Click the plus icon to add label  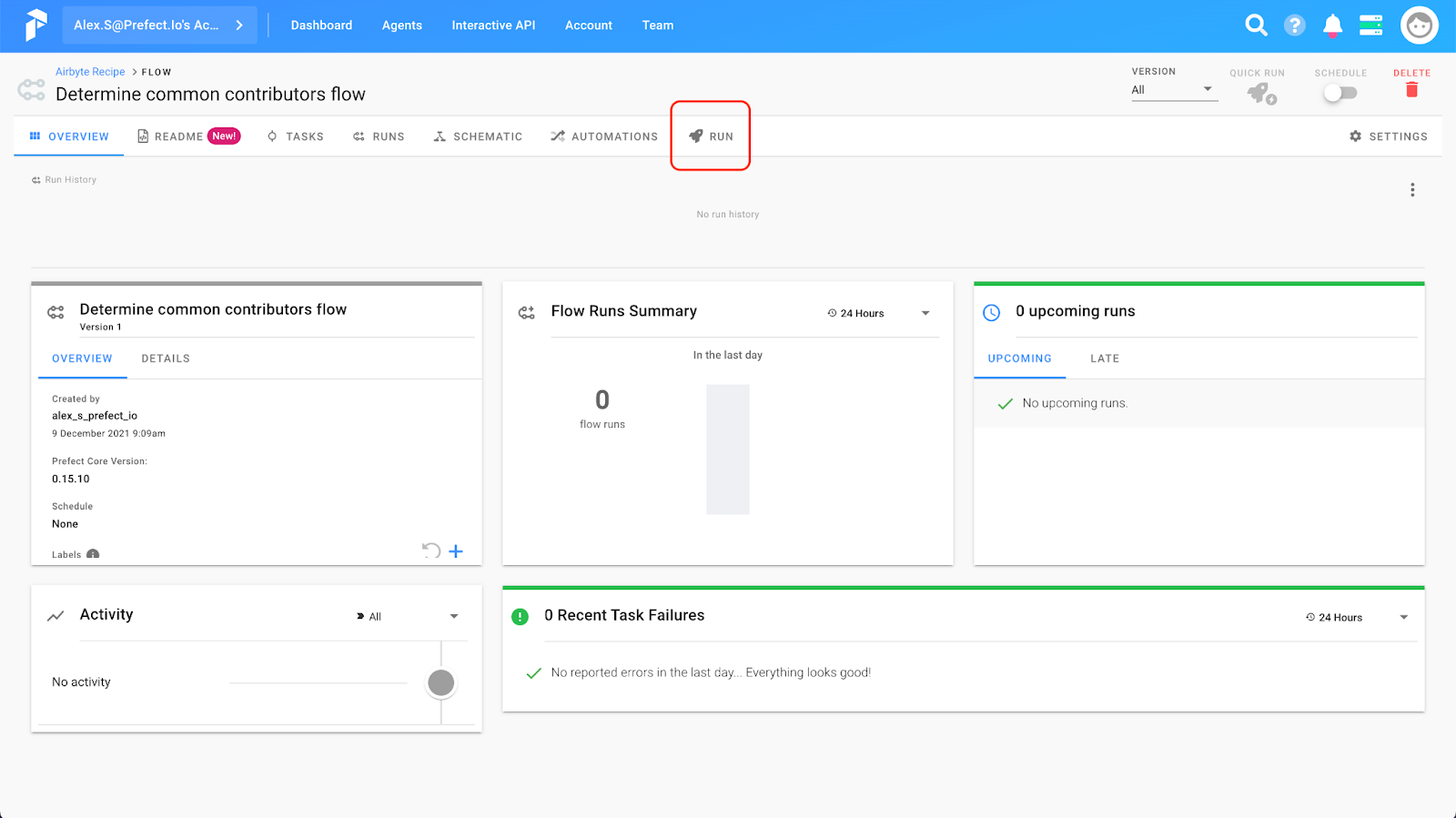click(456, 551)
